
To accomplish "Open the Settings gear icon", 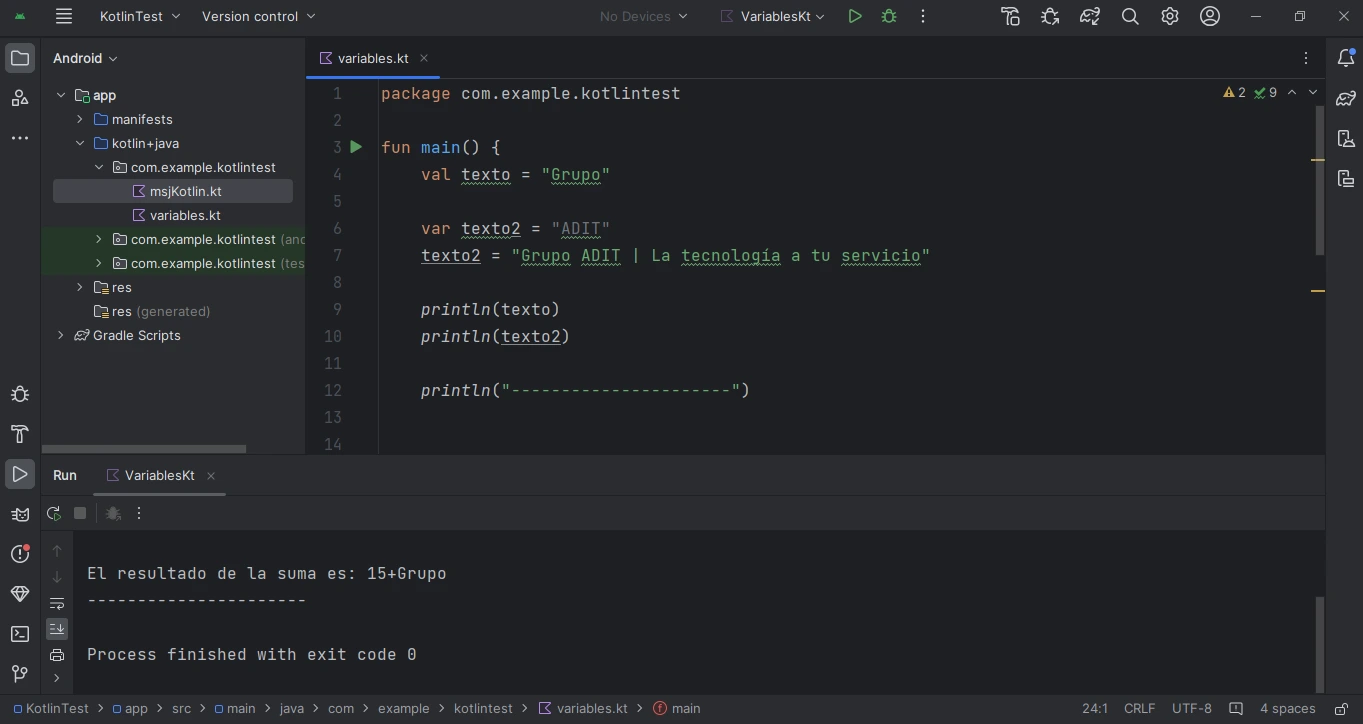I will 1170,16.
